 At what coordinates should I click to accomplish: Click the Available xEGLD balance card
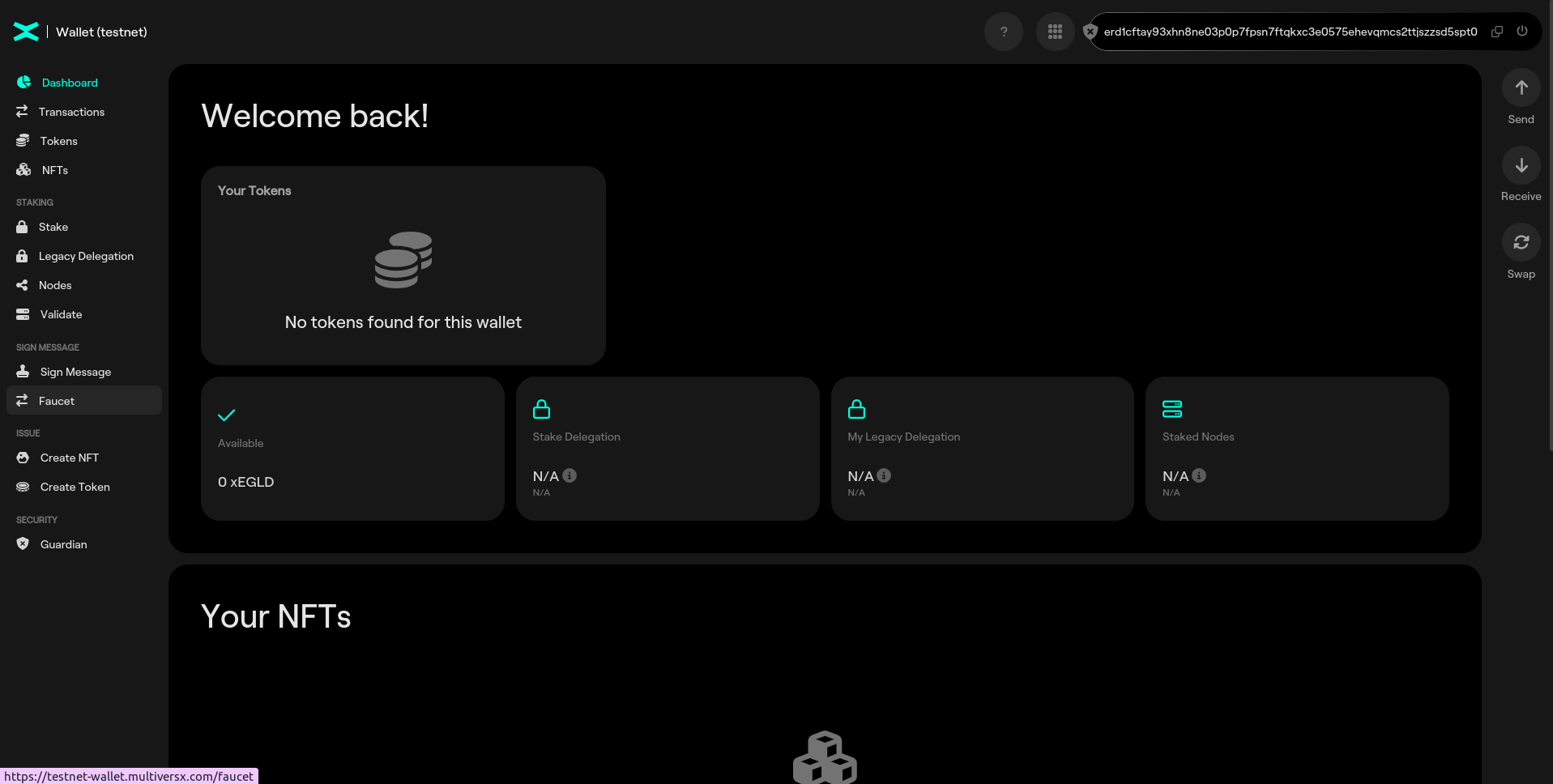352,449
